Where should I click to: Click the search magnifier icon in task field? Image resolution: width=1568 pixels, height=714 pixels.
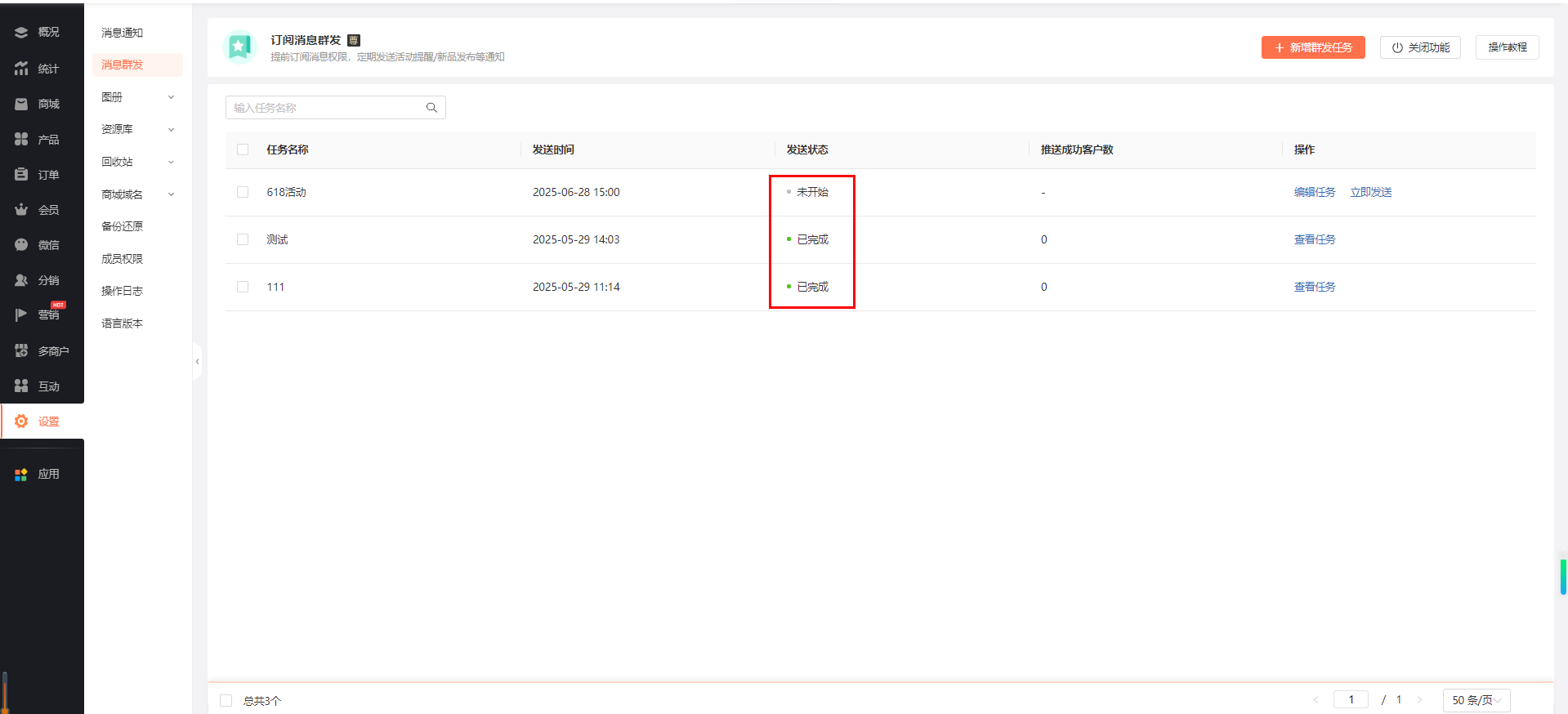431,108
